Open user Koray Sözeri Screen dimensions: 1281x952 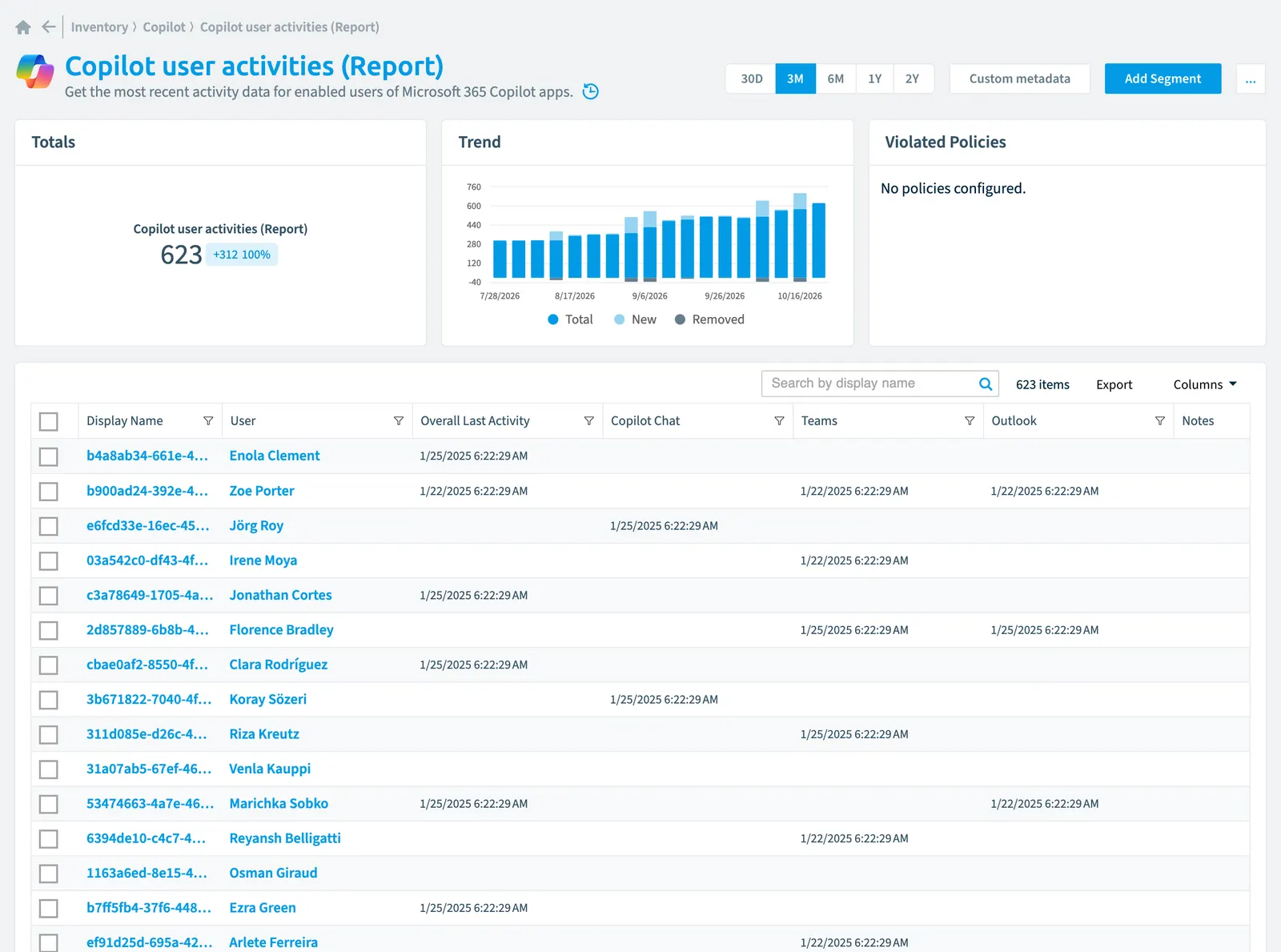point(267,700)
